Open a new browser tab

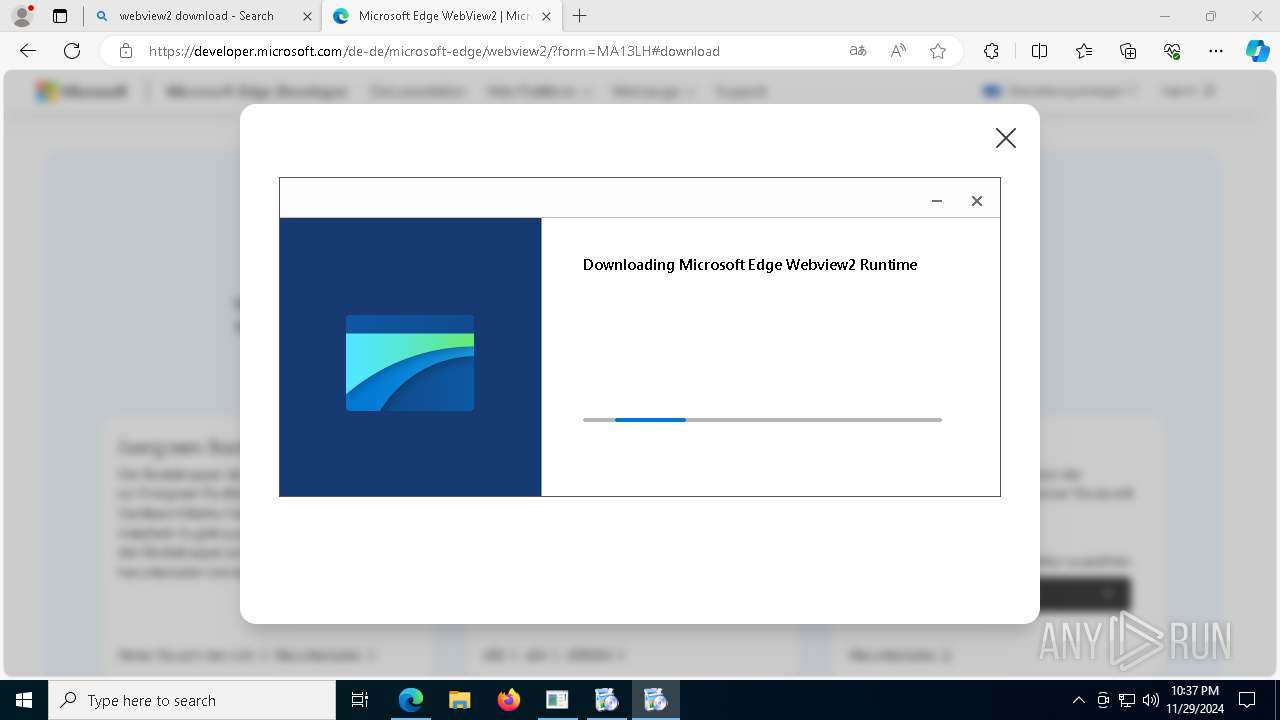580,16
